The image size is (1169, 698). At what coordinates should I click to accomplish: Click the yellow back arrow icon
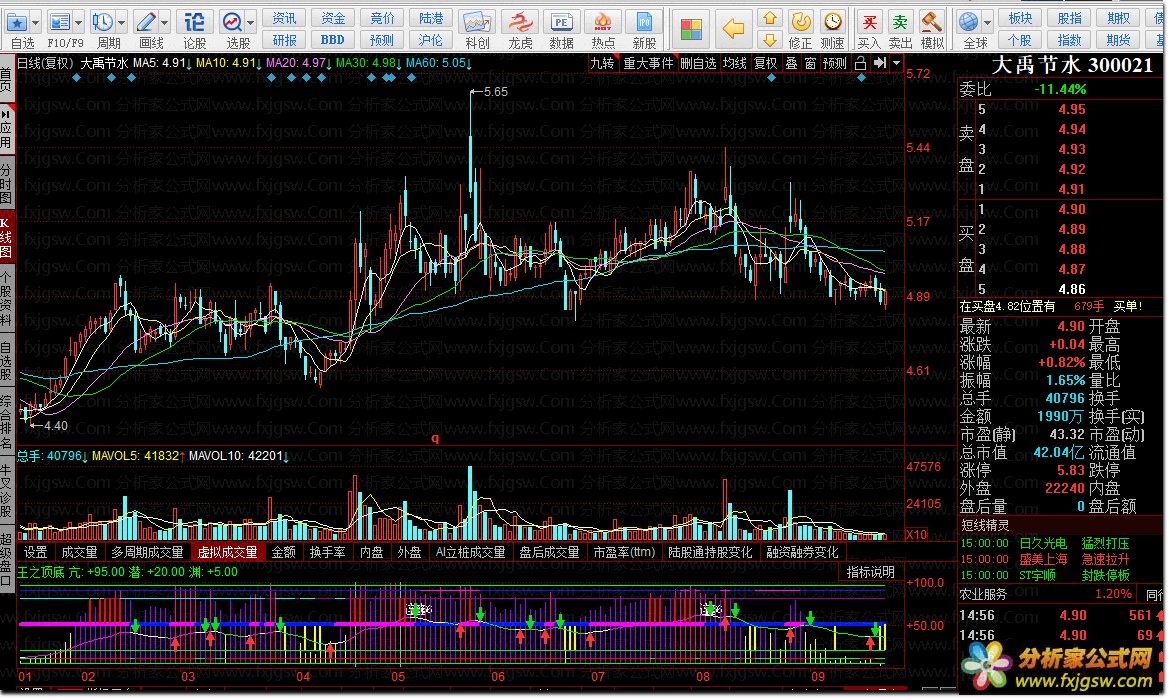tap(734, 29)
